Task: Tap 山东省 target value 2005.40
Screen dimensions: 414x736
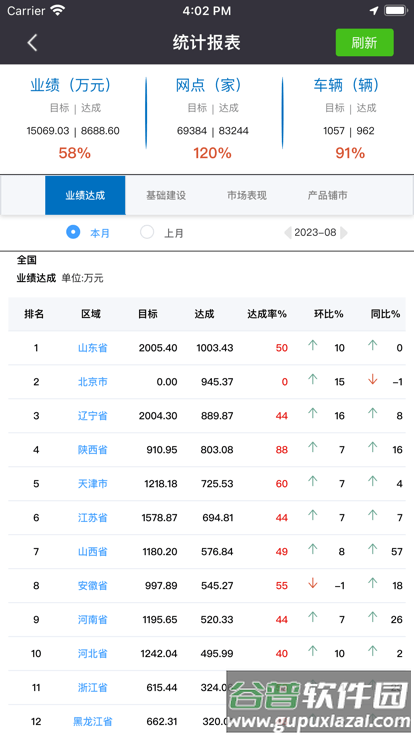Action: point(158,348)
